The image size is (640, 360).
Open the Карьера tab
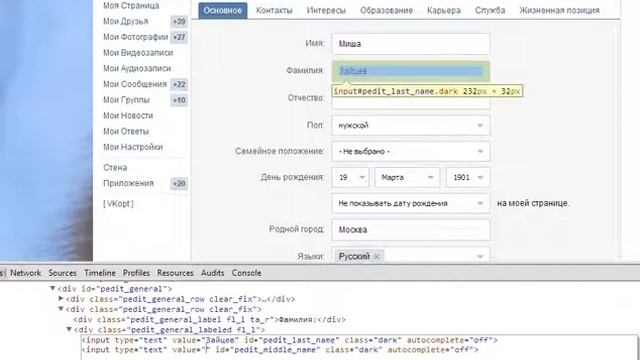(x=444, y=11)
